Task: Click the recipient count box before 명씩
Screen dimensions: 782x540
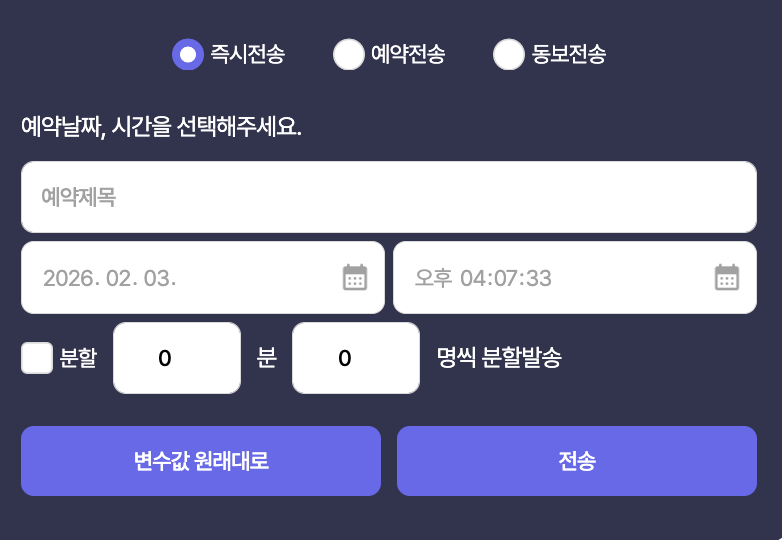Action: click(x=355, y=358)
